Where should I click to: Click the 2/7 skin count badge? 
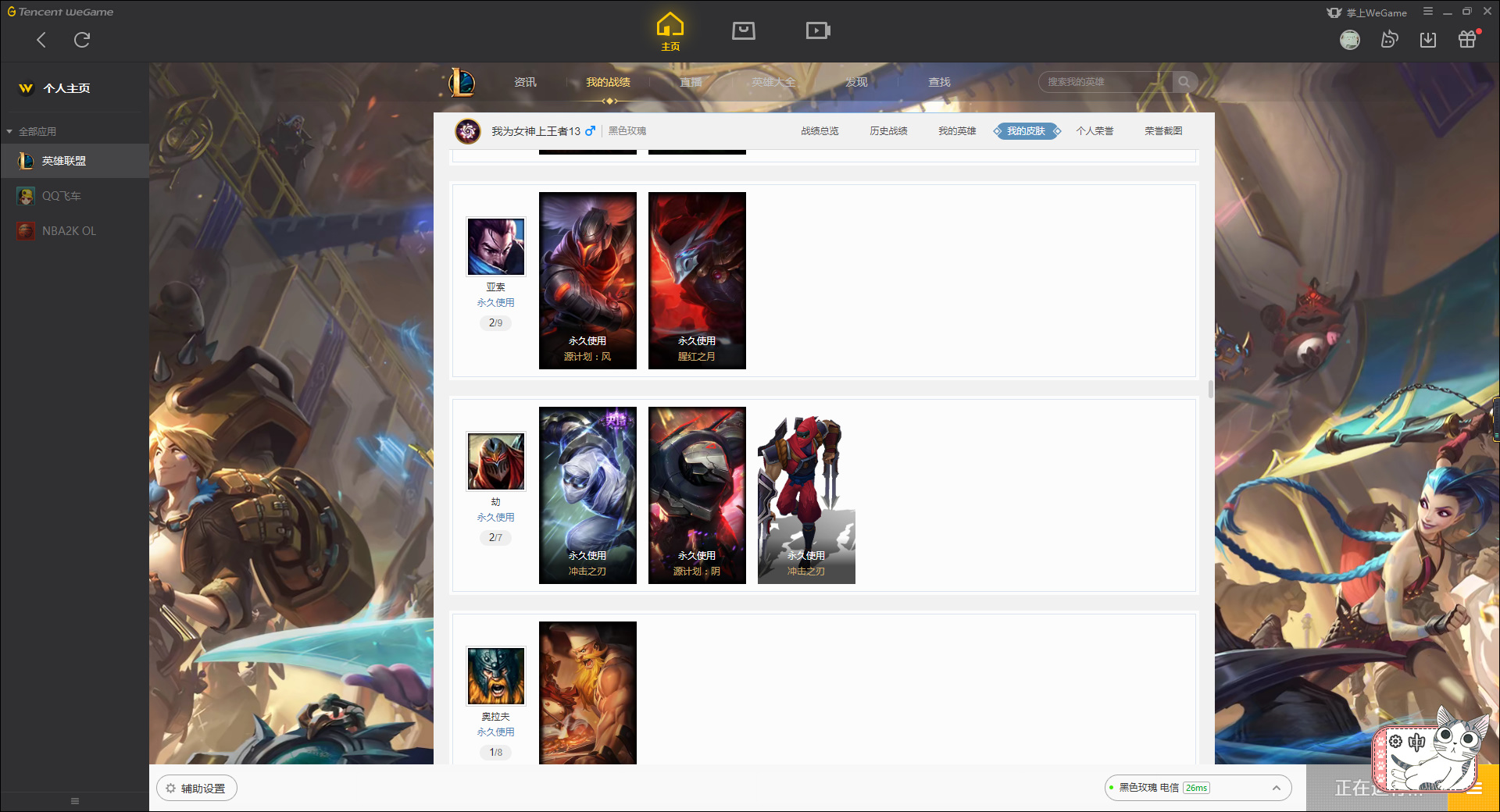coord(495,537)
